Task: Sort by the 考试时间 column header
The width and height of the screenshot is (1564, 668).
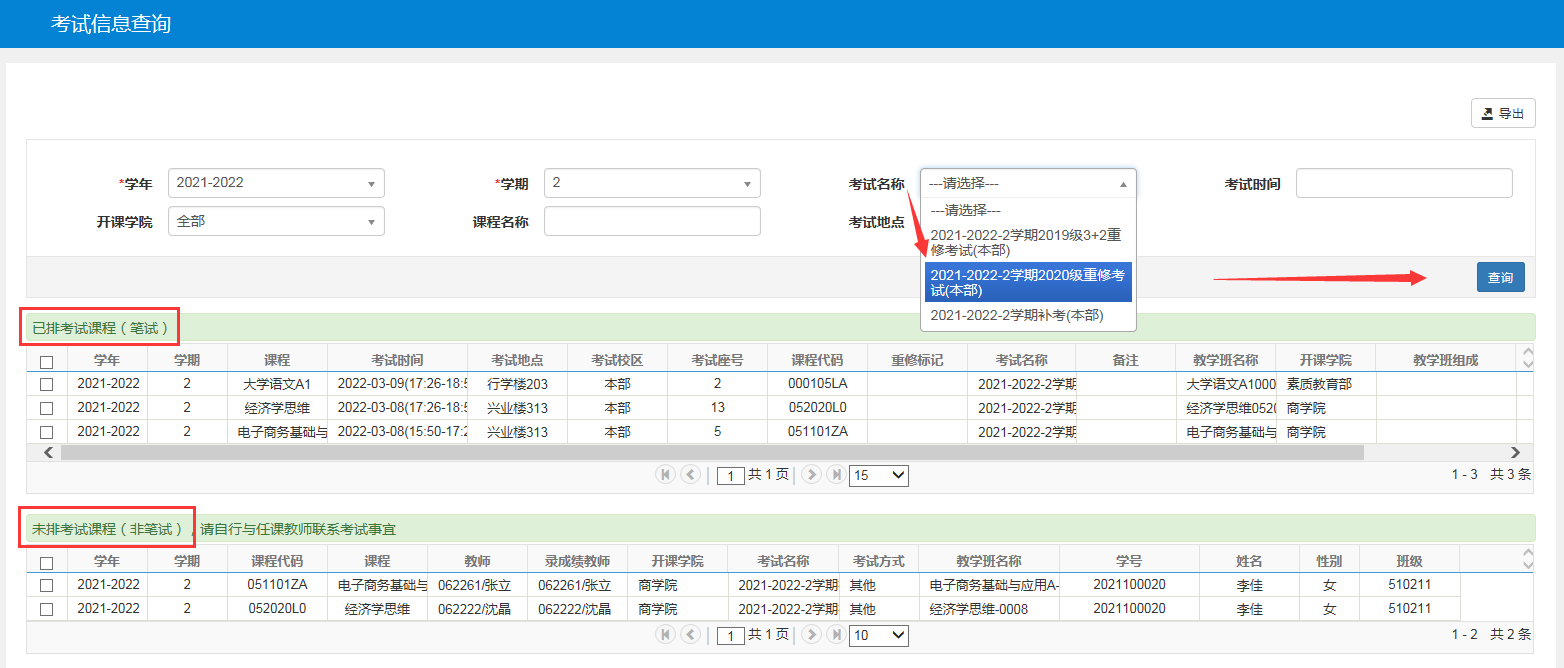Action: pos(397,360)
